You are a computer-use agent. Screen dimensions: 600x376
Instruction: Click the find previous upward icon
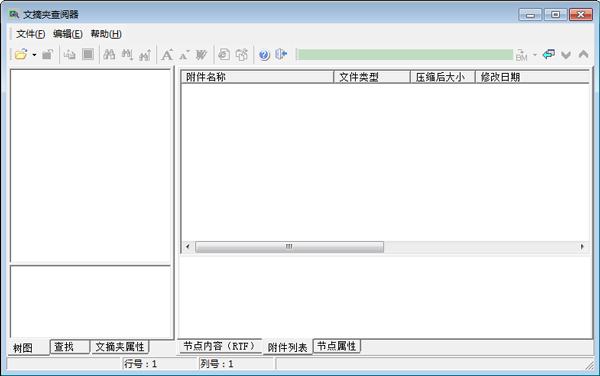click(145, 54)
